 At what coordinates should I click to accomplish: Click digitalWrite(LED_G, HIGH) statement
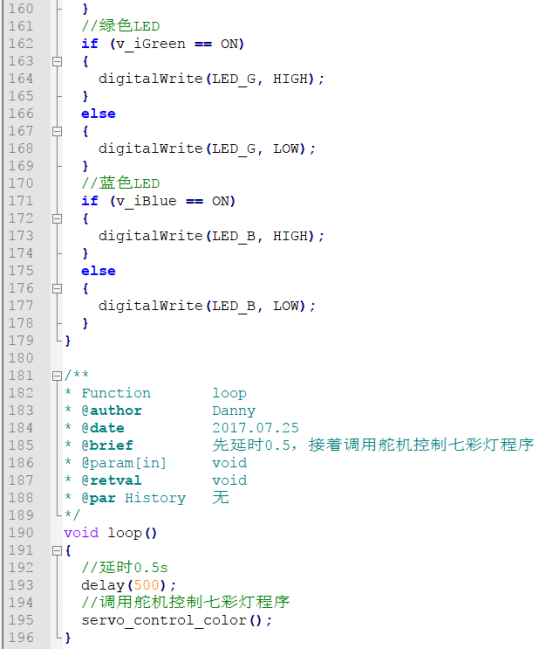(211, 79)
